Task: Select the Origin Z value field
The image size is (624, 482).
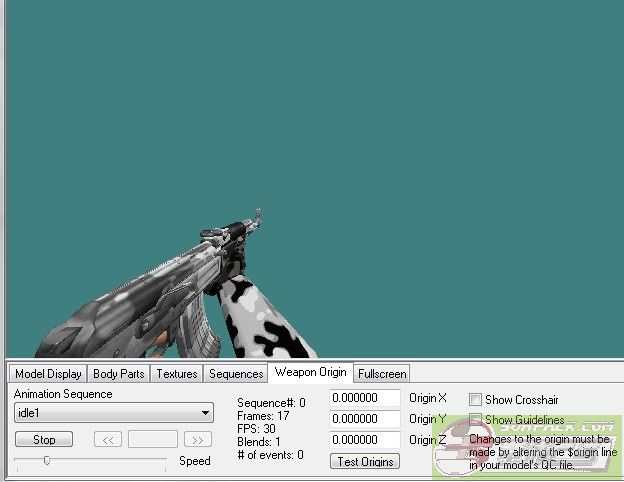Action: pos(365,440)
